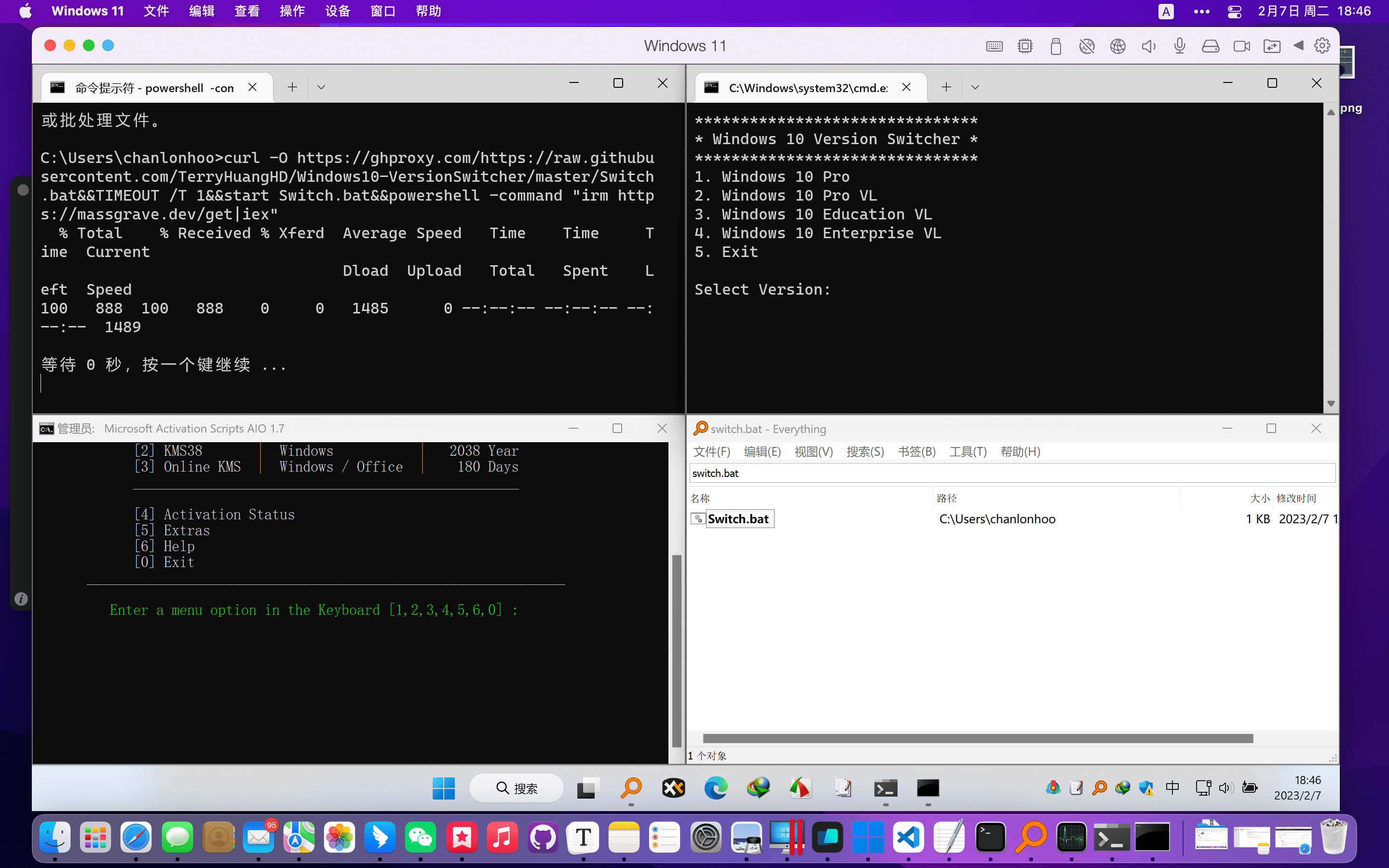
Task: Sort Everything results by 路径 column
Action: 1057,498
